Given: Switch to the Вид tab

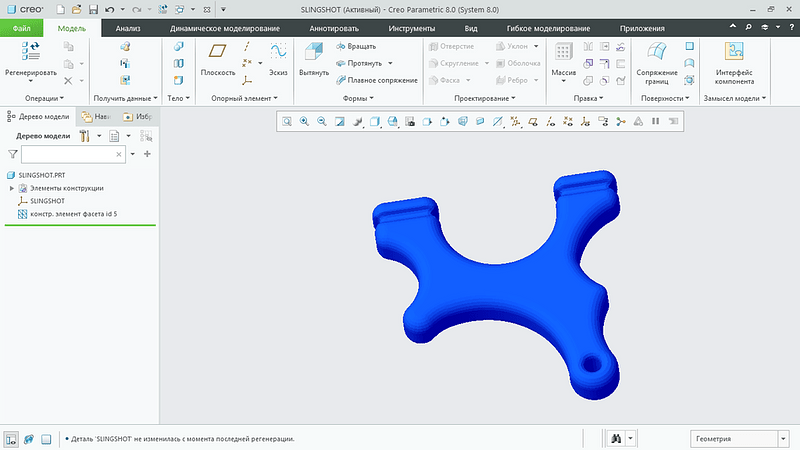Looking at the screenshot, I should coord(471,28).
